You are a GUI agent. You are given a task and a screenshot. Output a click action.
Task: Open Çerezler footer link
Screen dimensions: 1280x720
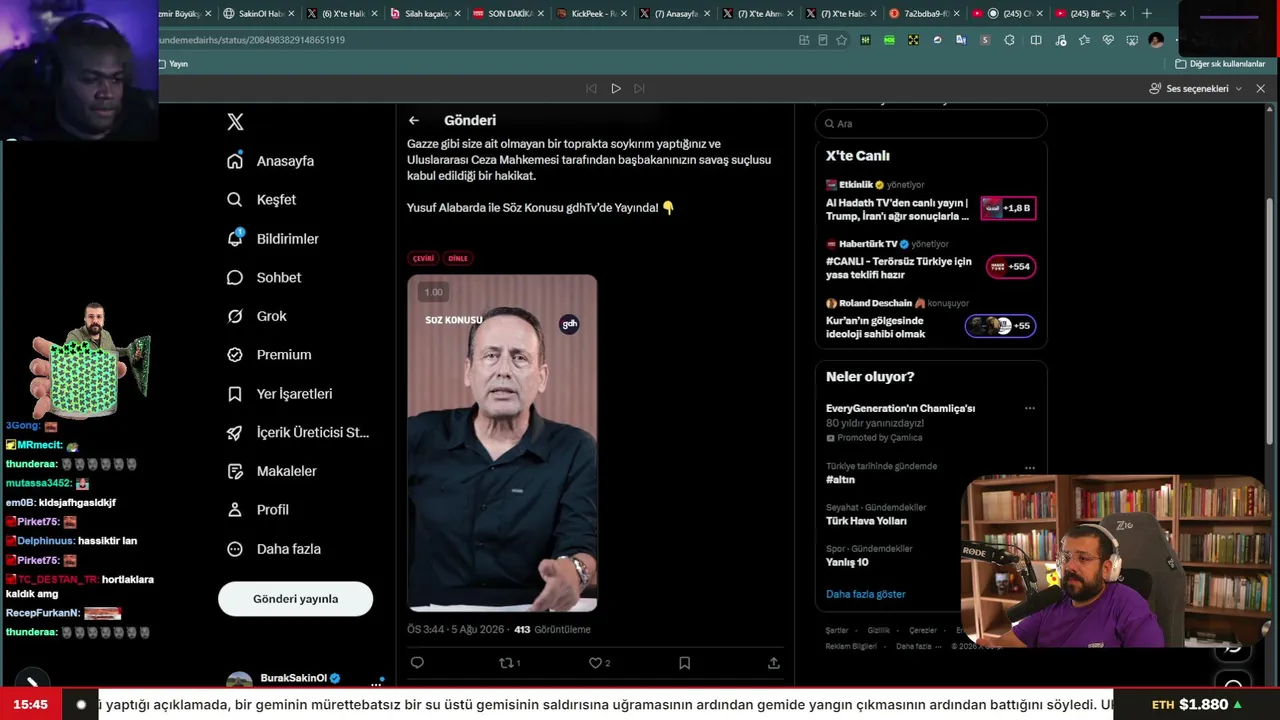(922, 631)
